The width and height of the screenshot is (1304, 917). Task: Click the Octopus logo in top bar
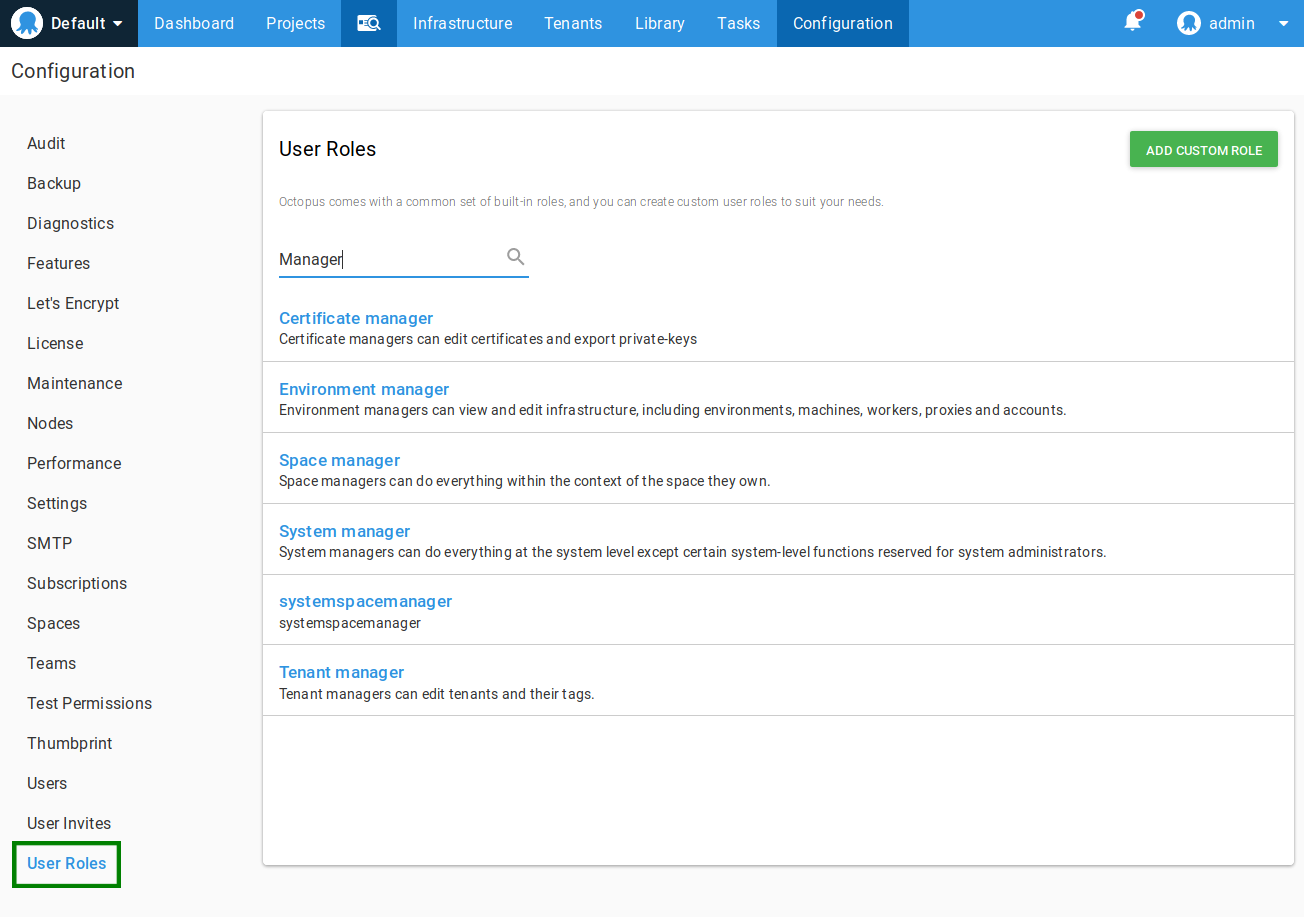(27, 23)
